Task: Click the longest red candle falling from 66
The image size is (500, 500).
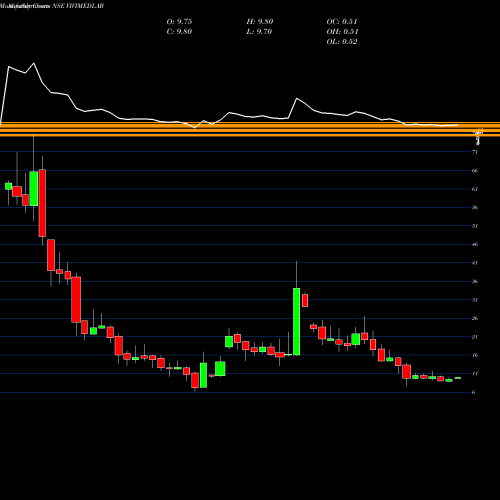Action: (42, 203)
